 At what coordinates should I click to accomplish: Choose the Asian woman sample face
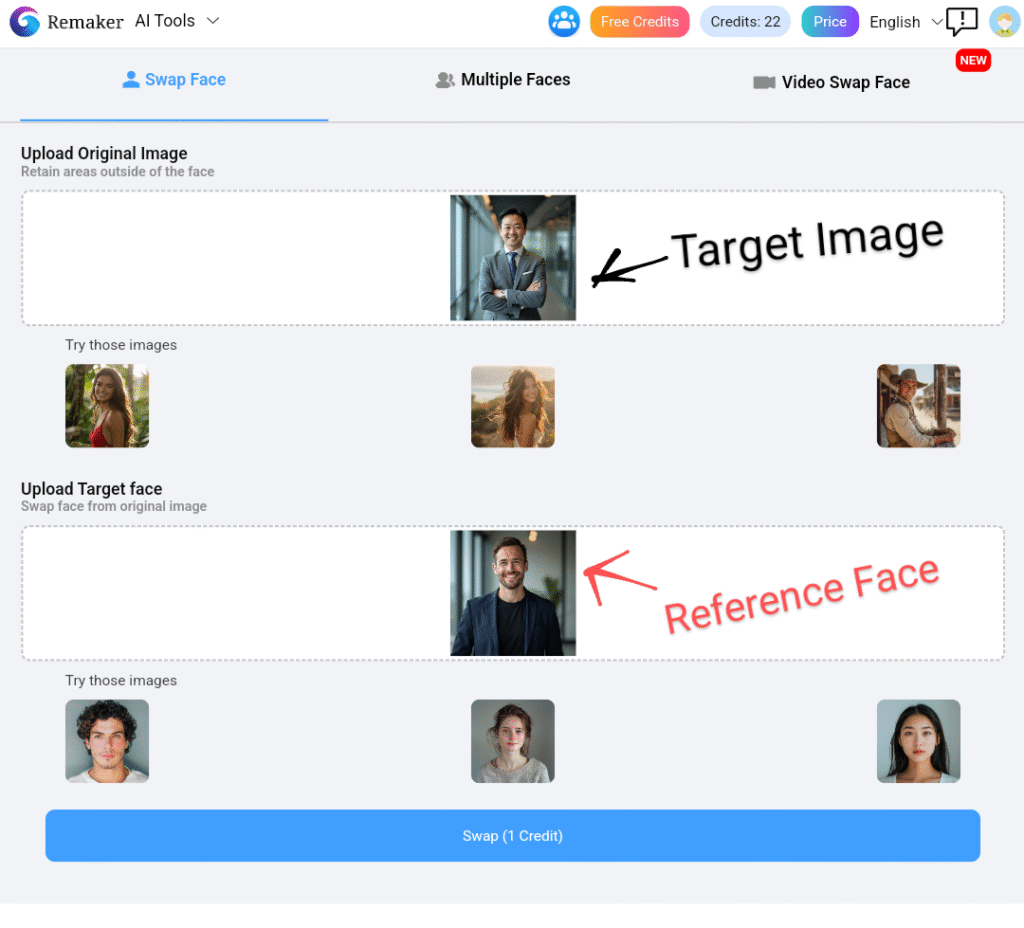[918, 741]
